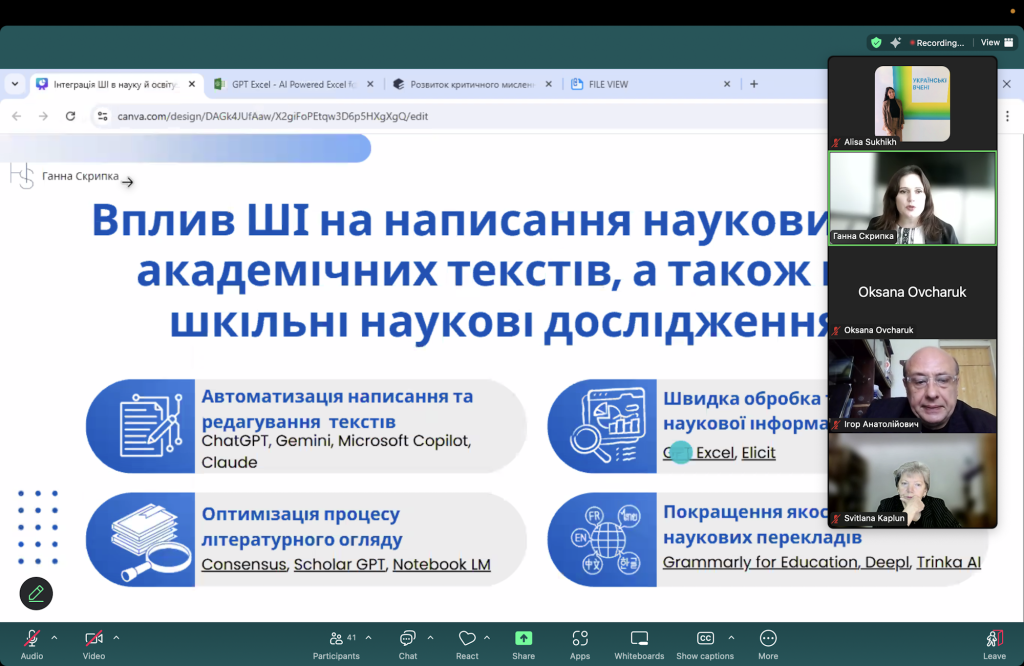Open the Scholar GPT link

pos(340,564)
